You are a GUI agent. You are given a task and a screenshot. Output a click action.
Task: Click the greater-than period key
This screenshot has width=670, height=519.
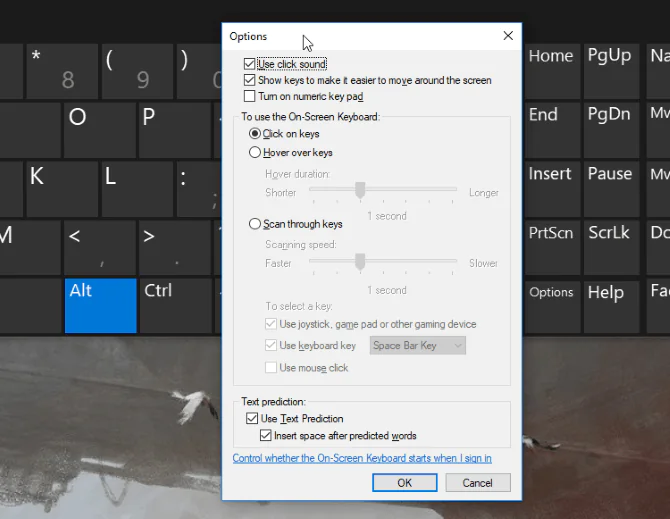coord(175,248)
